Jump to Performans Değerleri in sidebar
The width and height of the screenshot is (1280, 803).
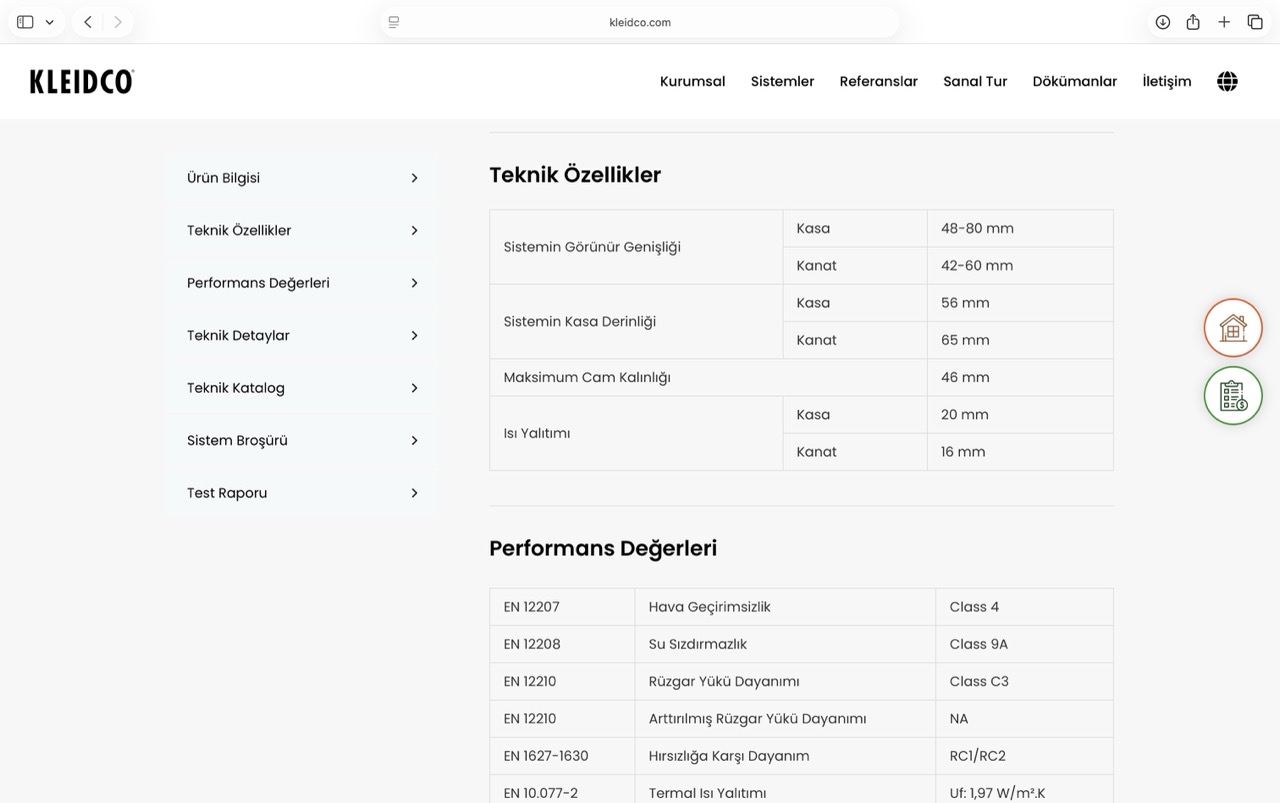coord(258,283)
